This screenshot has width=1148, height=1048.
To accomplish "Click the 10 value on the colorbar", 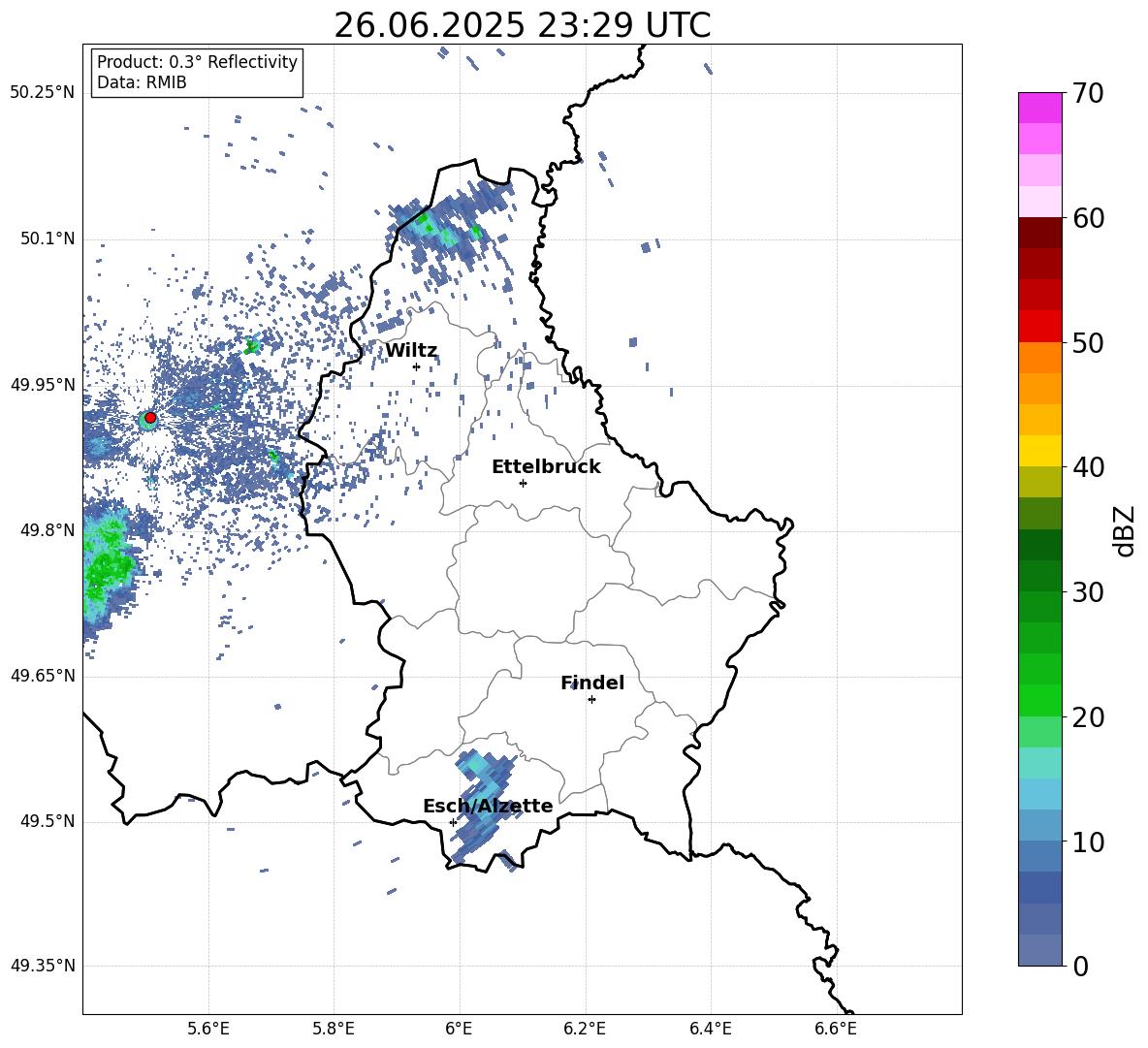I will click(1088, 842).
